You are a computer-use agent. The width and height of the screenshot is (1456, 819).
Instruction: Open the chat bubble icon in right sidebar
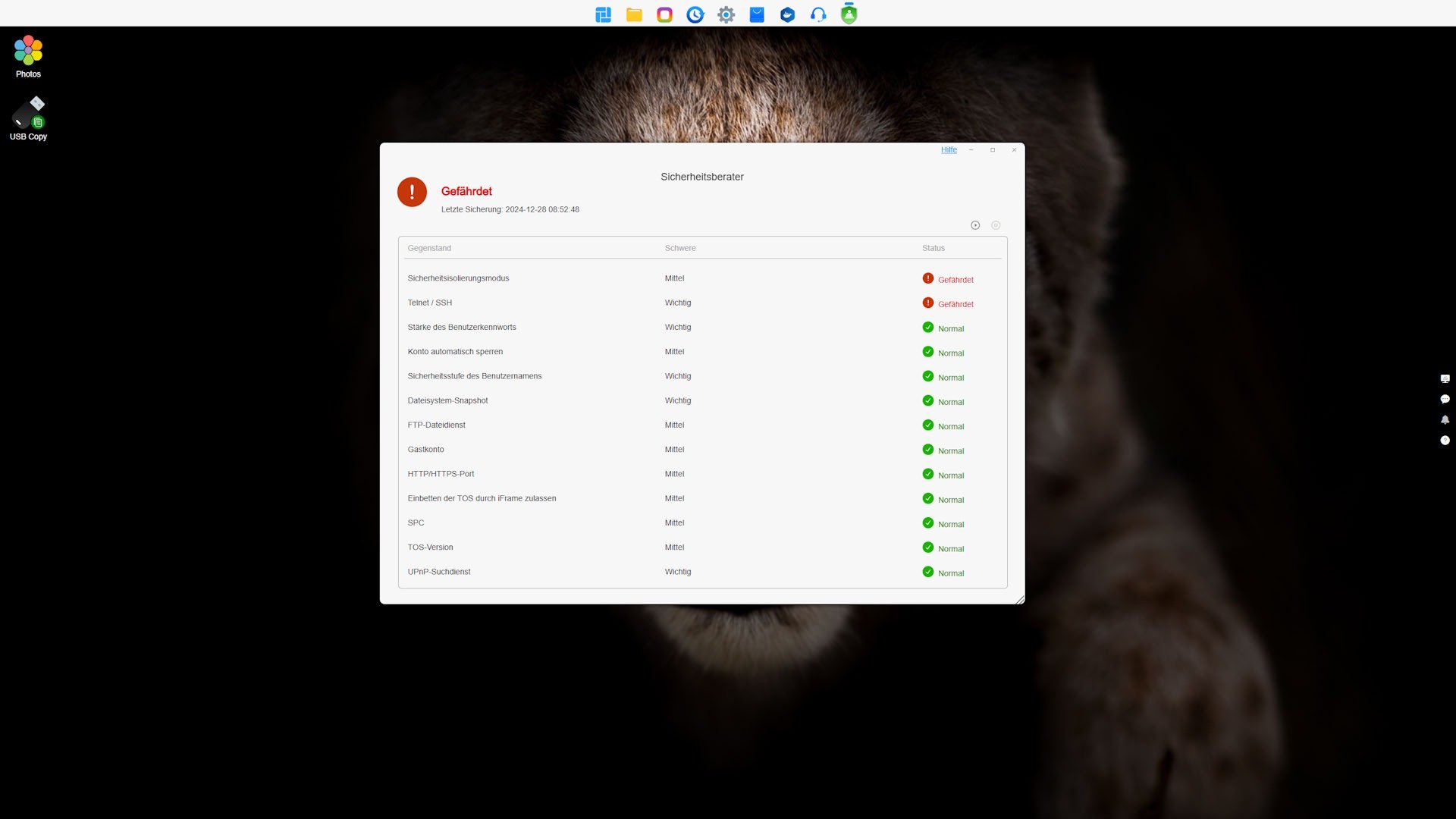click(x=1445, y=399)
